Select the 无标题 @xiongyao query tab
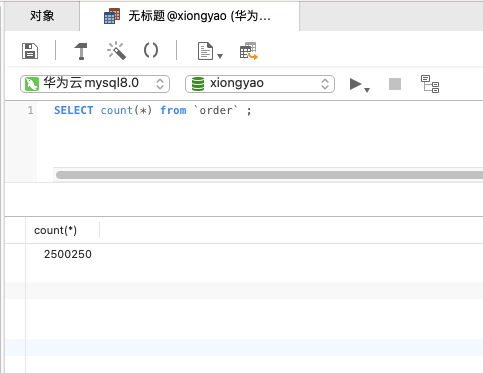Screen dimensions: 483x373 coord(189,16)
